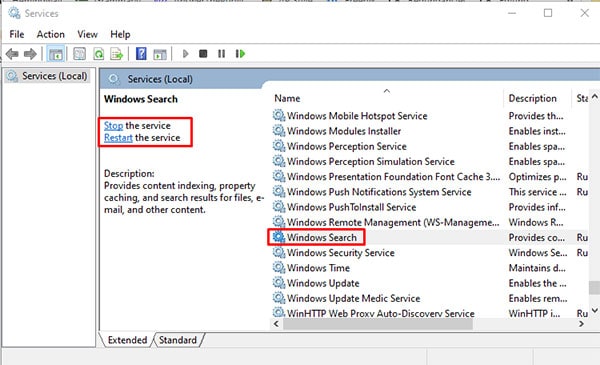Viewport: 600px width, 365px height.
Task: Click gear icon of Windows Mobile Hotspot Service
Action: (x=279, y=116)
